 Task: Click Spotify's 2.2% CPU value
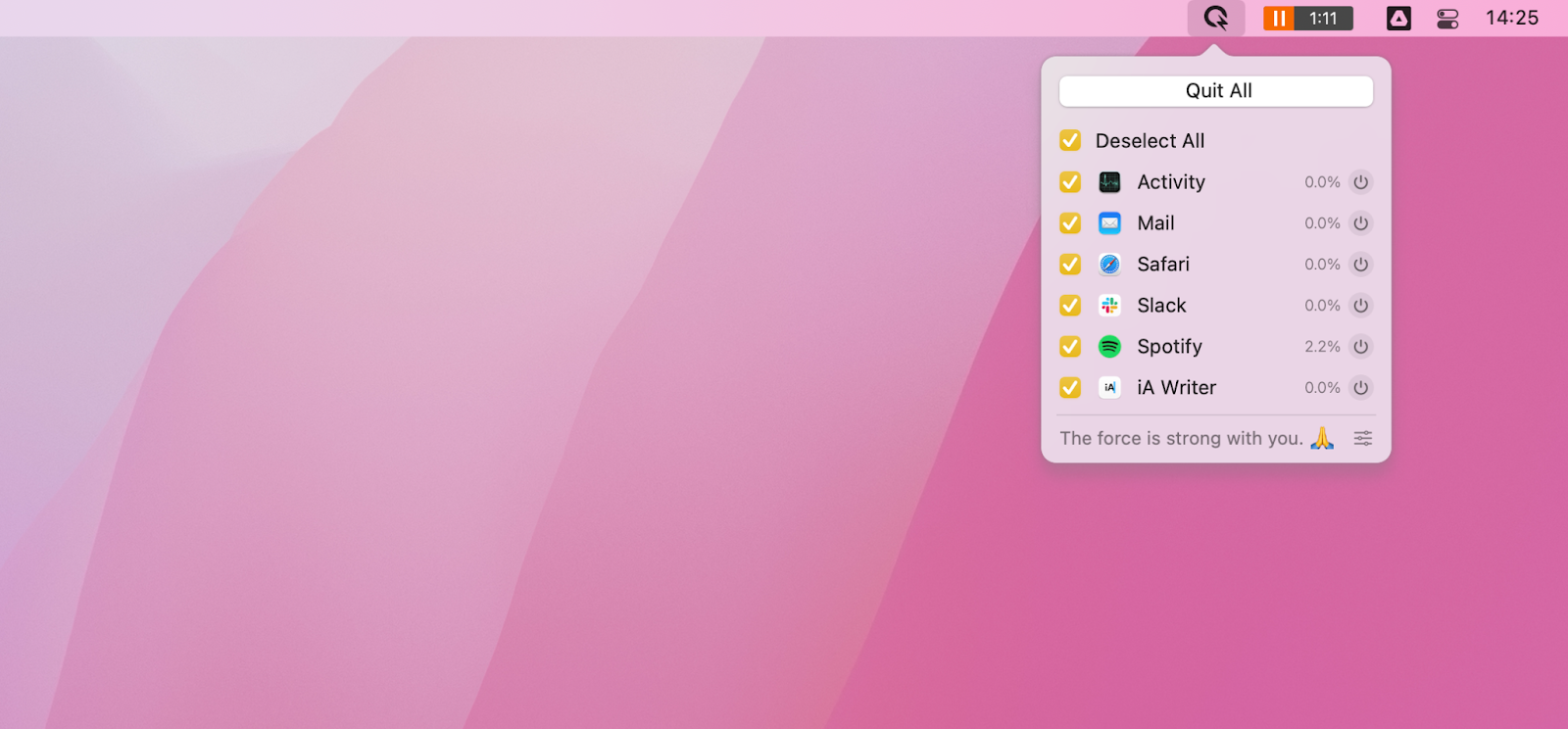(x=1322, y=347)
